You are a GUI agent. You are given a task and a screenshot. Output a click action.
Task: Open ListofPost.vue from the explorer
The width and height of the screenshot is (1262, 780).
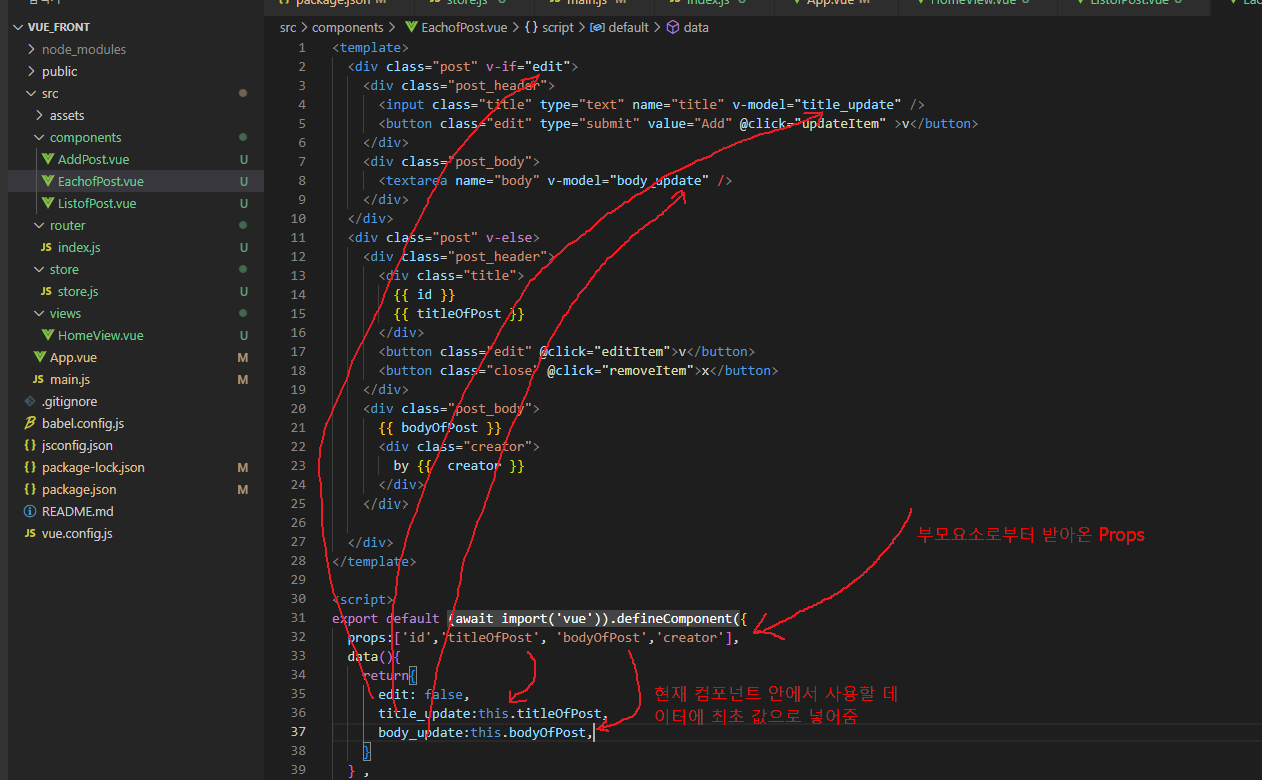(x=97, y=203)
